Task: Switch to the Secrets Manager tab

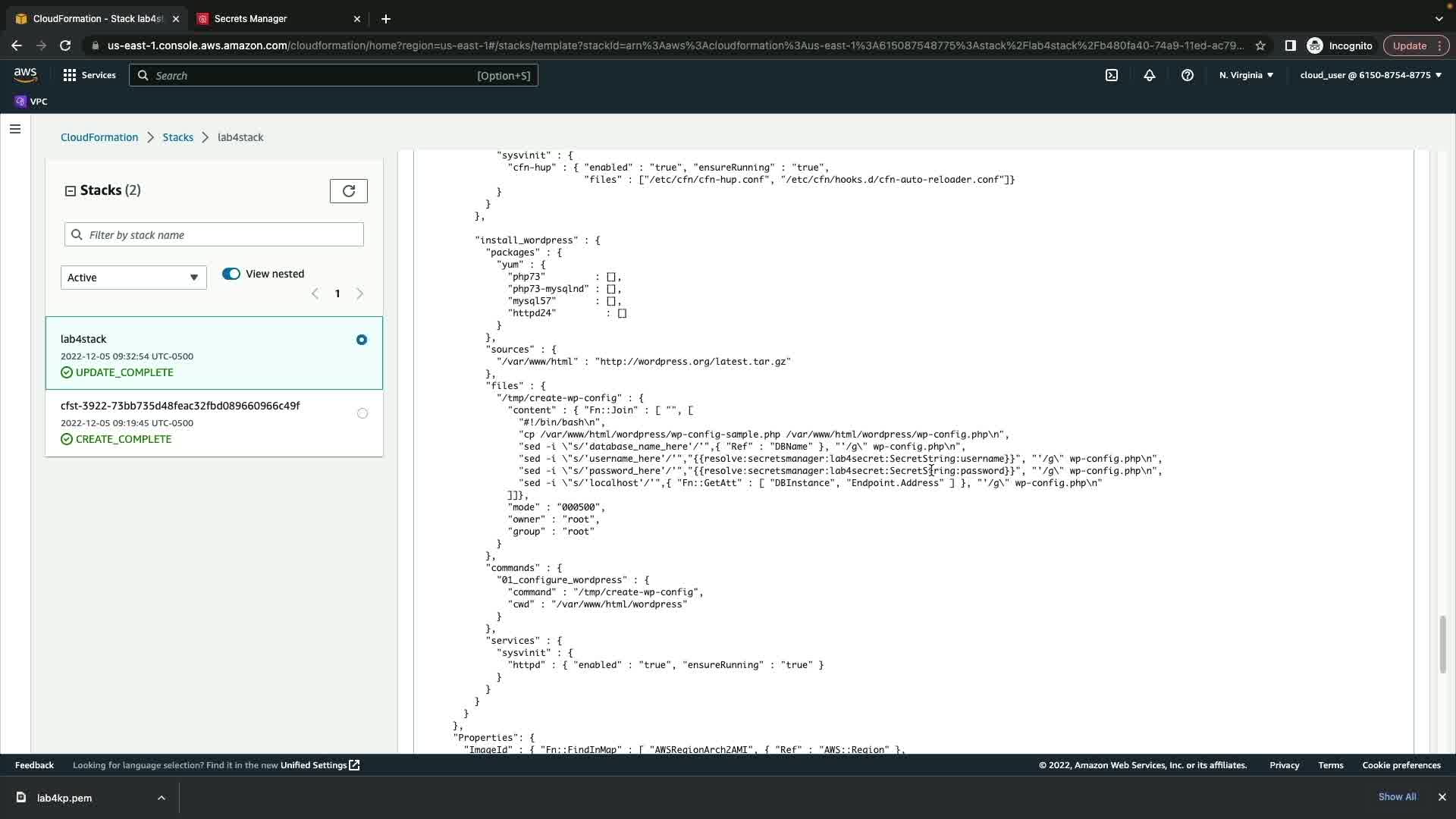Action: coord(271,19)
